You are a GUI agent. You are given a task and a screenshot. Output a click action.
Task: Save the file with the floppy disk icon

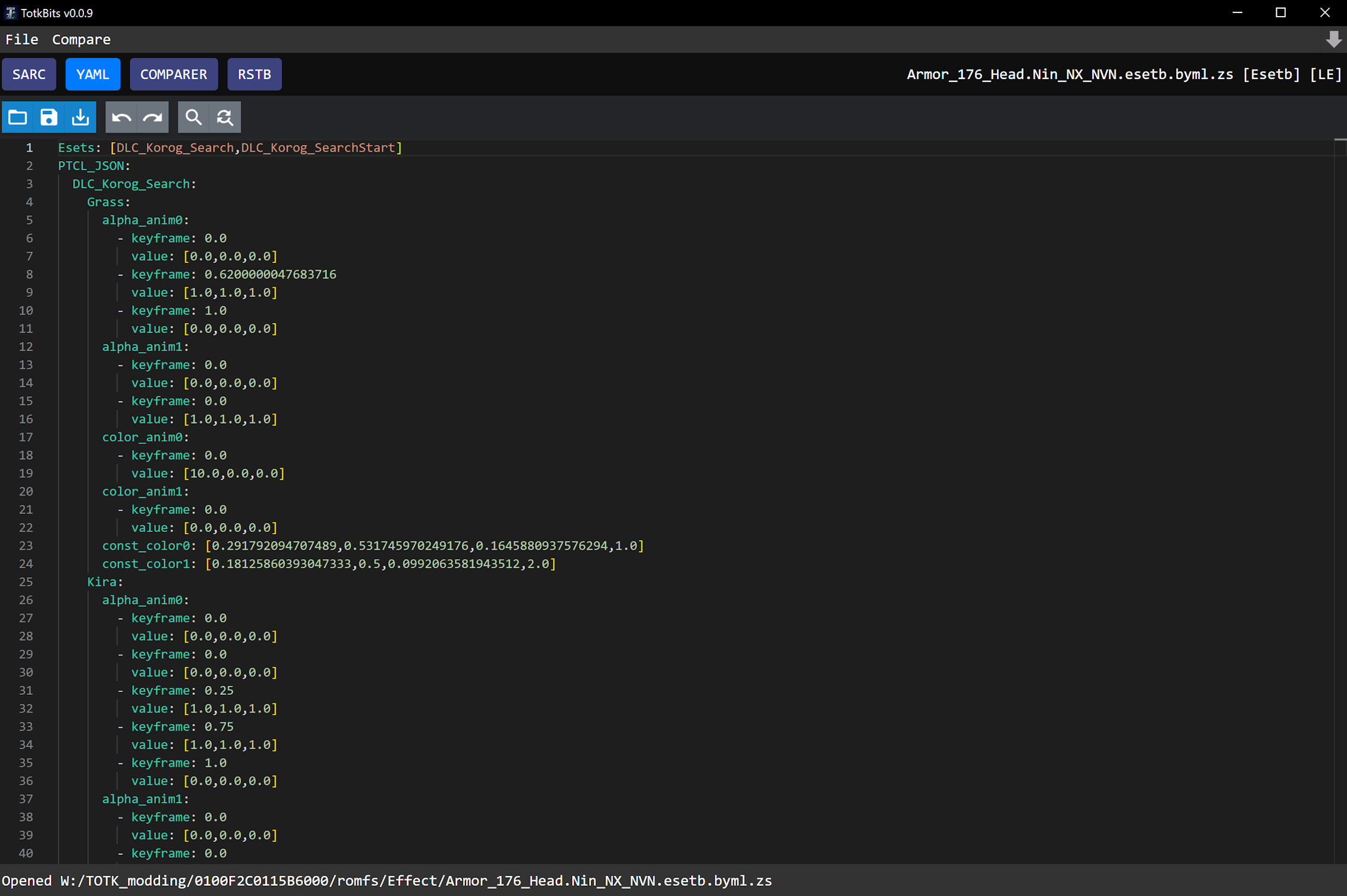click(x=49, y=117)
